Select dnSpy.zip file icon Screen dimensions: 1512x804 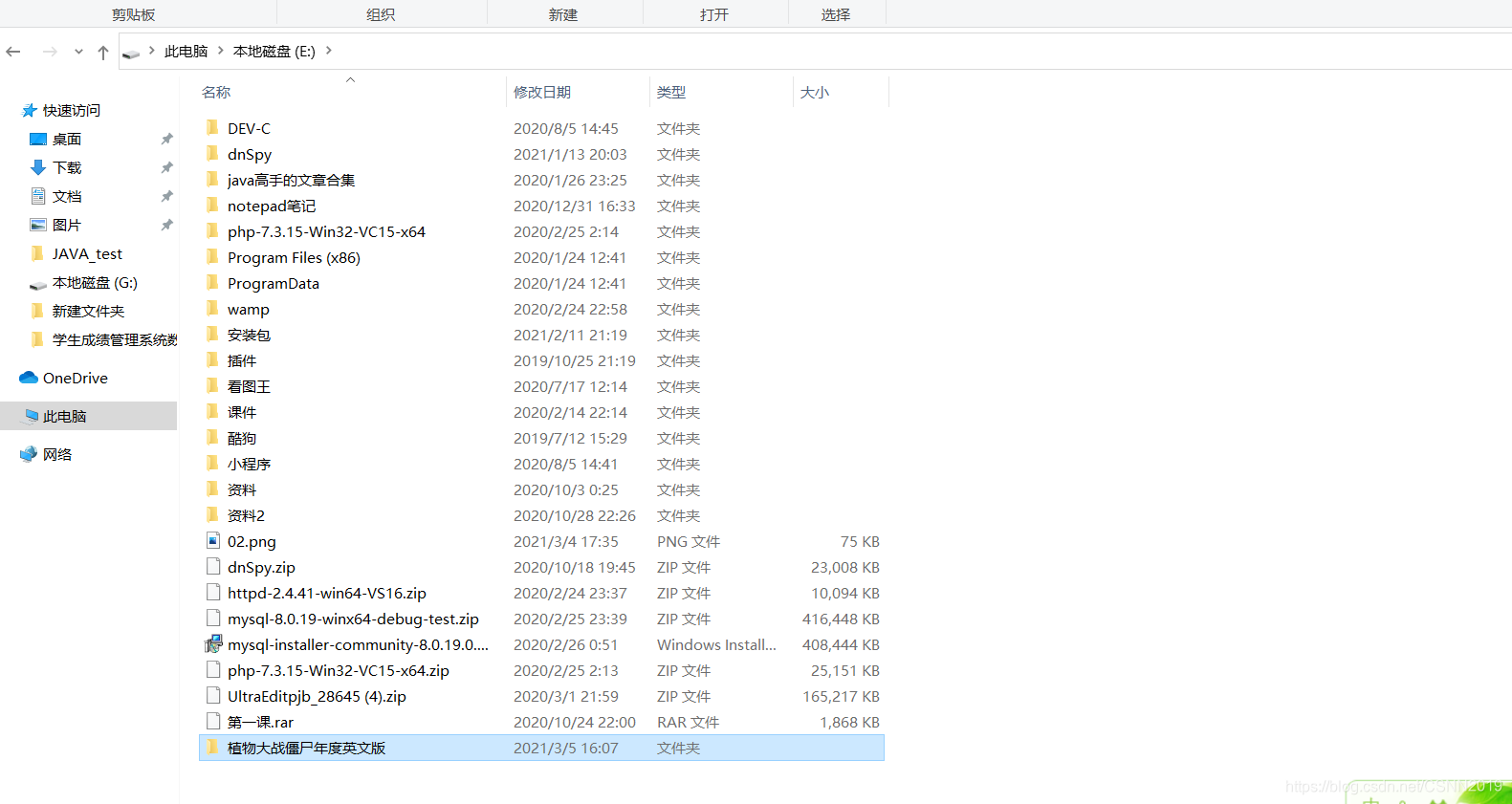213,566
